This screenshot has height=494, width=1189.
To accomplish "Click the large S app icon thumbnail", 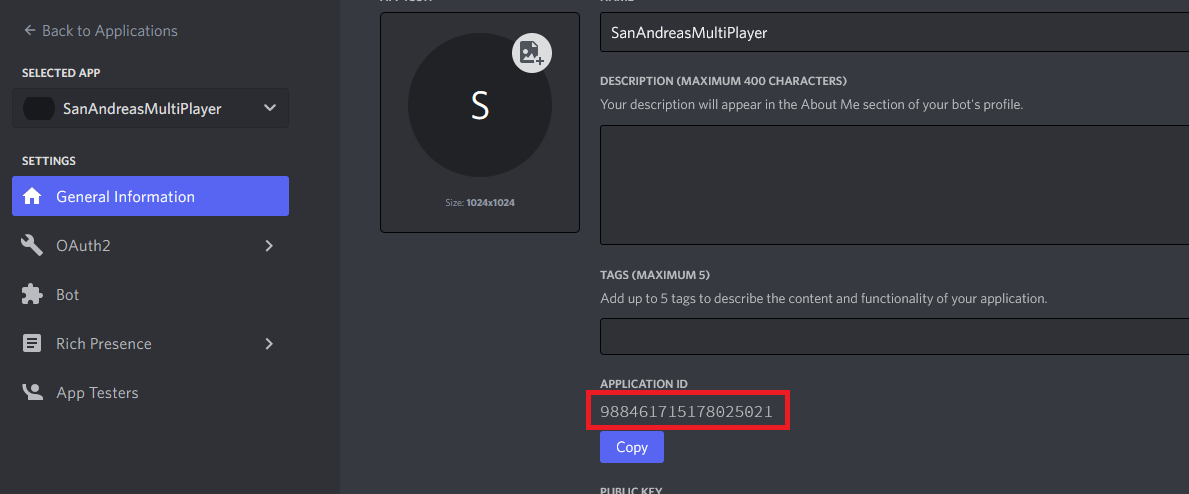I will [480, 105].
